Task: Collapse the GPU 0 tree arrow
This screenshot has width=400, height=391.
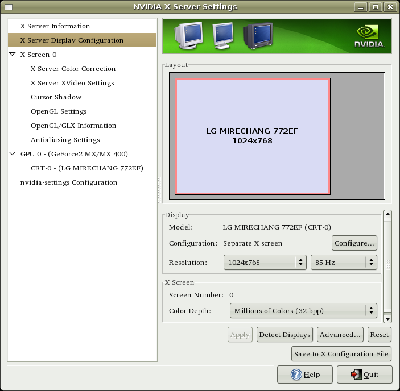Action: click(x=13, y=154)
